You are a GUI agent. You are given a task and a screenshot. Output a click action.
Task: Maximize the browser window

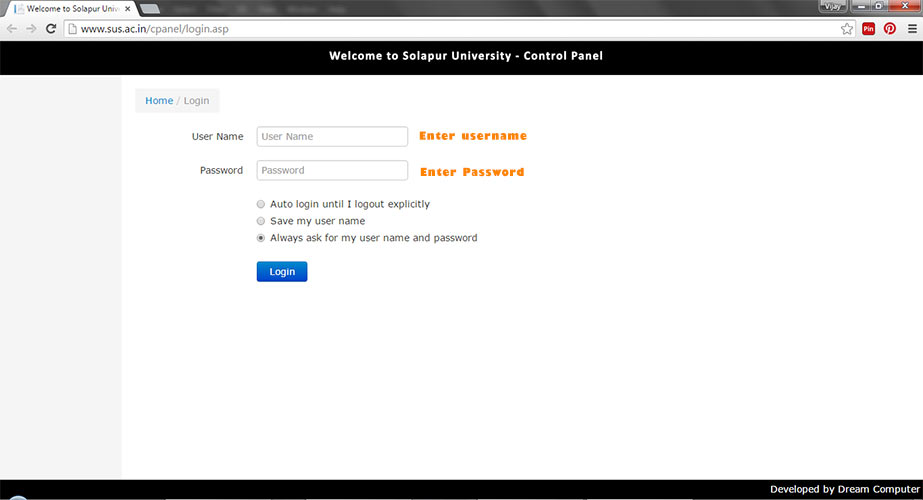[x=878, y=6]
